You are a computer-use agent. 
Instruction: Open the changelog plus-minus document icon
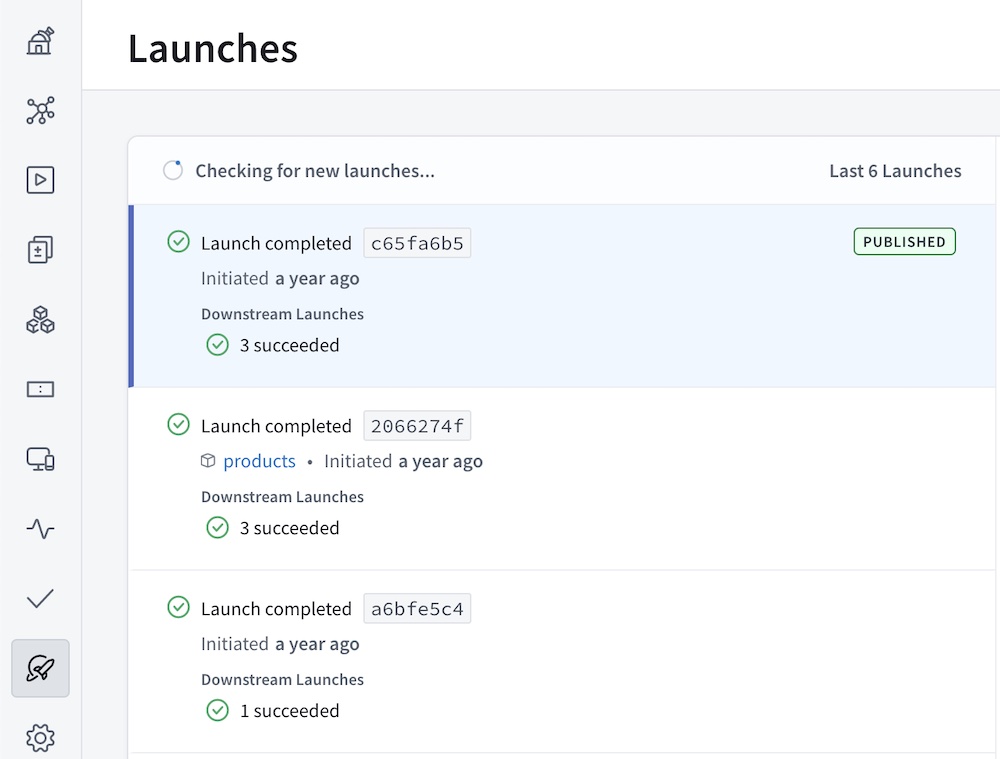[40, 250]
